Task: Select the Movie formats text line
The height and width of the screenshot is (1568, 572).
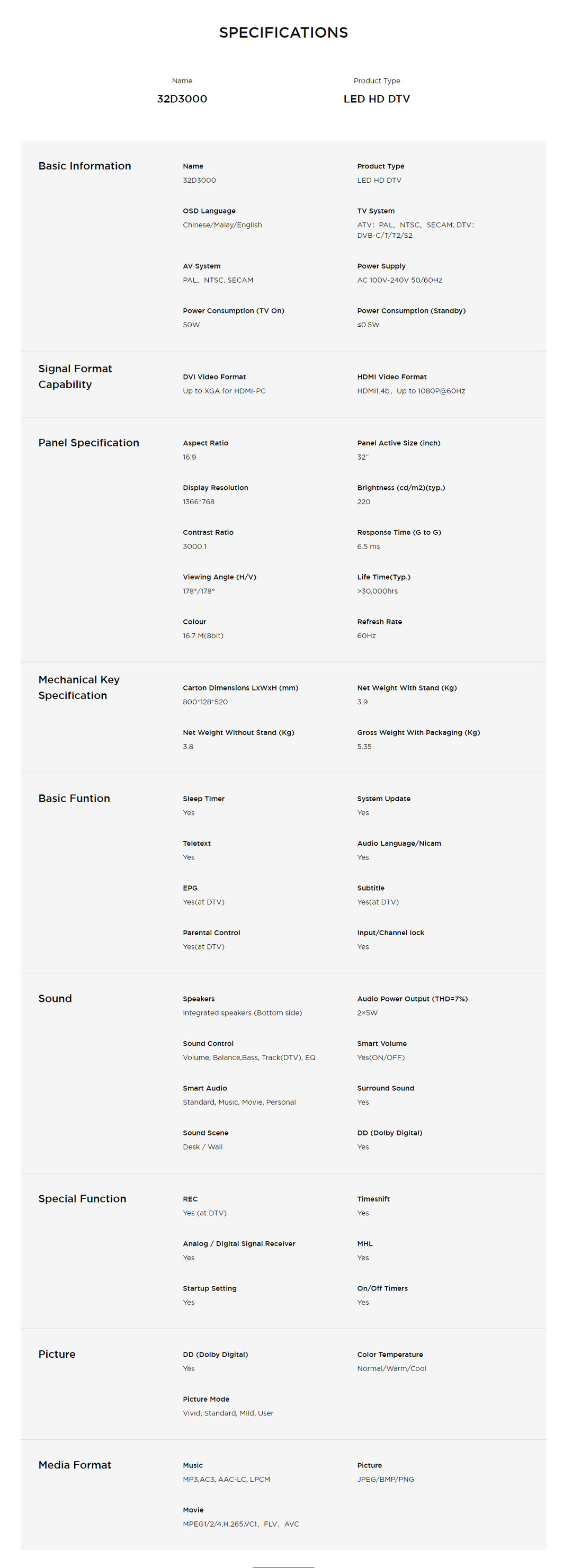Action: coord(240,1524)
